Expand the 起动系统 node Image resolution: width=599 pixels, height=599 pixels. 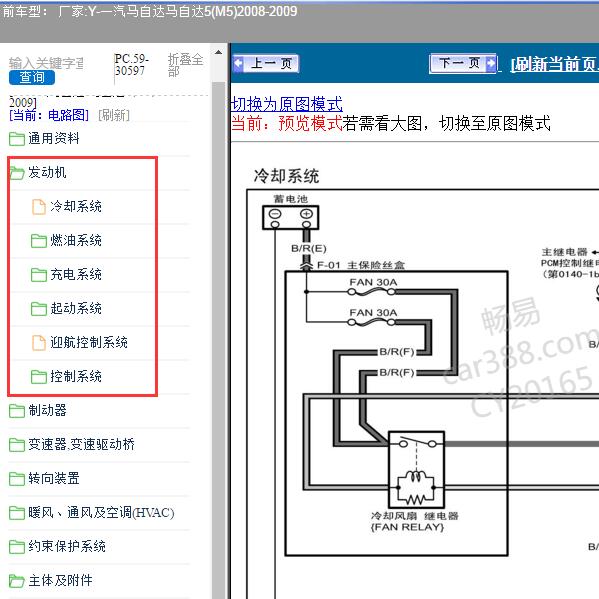click(x=76, y=309)
